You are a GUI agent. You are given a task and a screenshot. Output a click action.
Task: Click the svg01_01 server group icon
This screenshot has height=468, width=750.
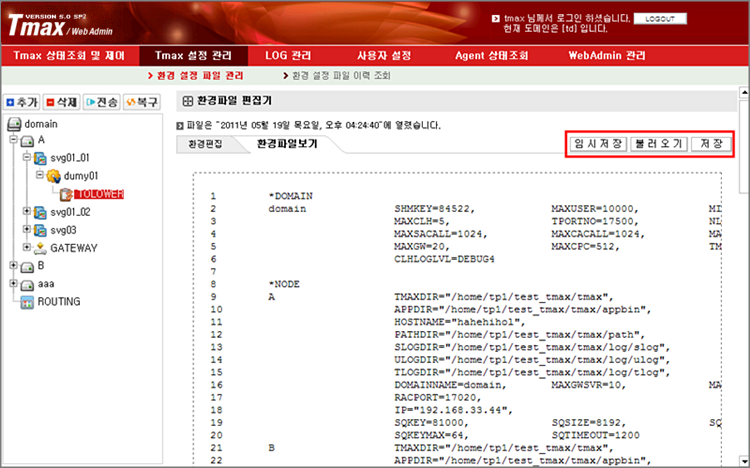(40, 158)
